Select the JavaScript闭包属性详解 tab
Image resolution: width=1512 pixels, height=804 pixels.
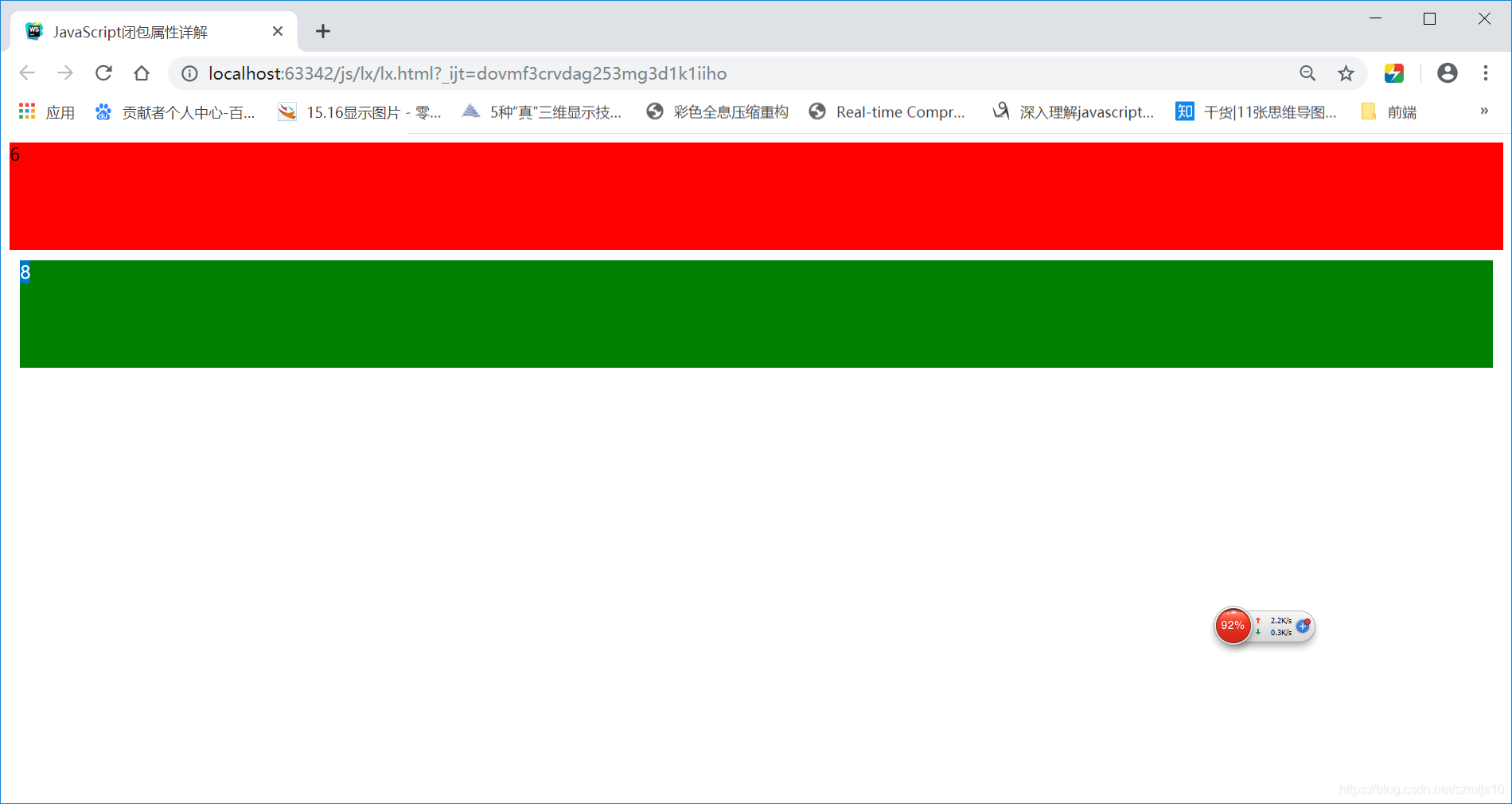(154, 32)
